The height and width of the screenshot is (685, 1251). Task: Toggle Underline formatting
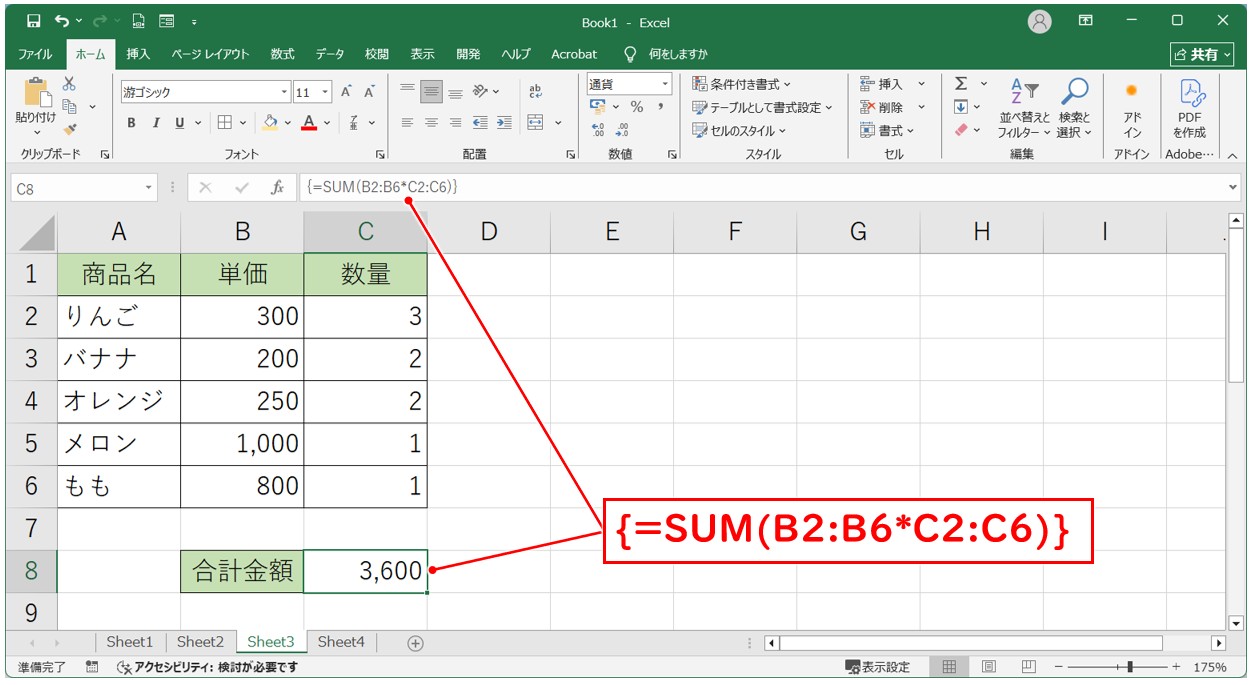point(180,123)
